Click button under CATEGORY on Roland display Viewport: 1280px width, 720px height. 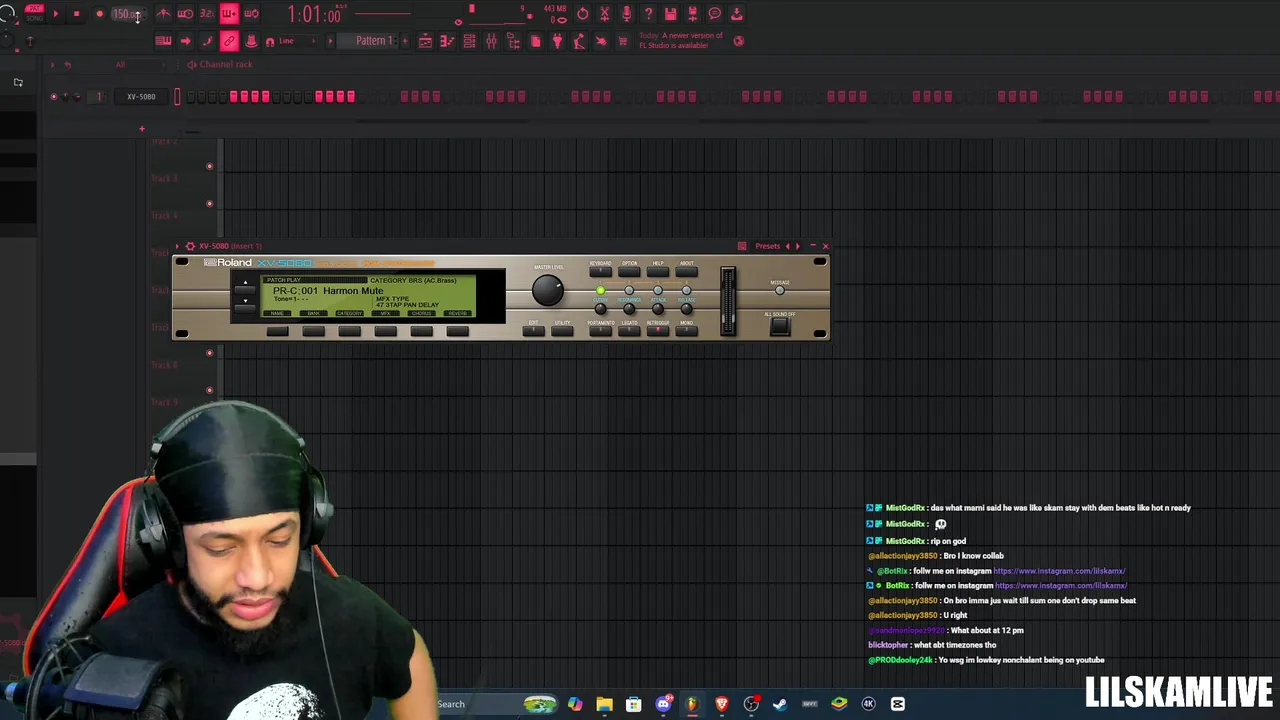point(349,331)
